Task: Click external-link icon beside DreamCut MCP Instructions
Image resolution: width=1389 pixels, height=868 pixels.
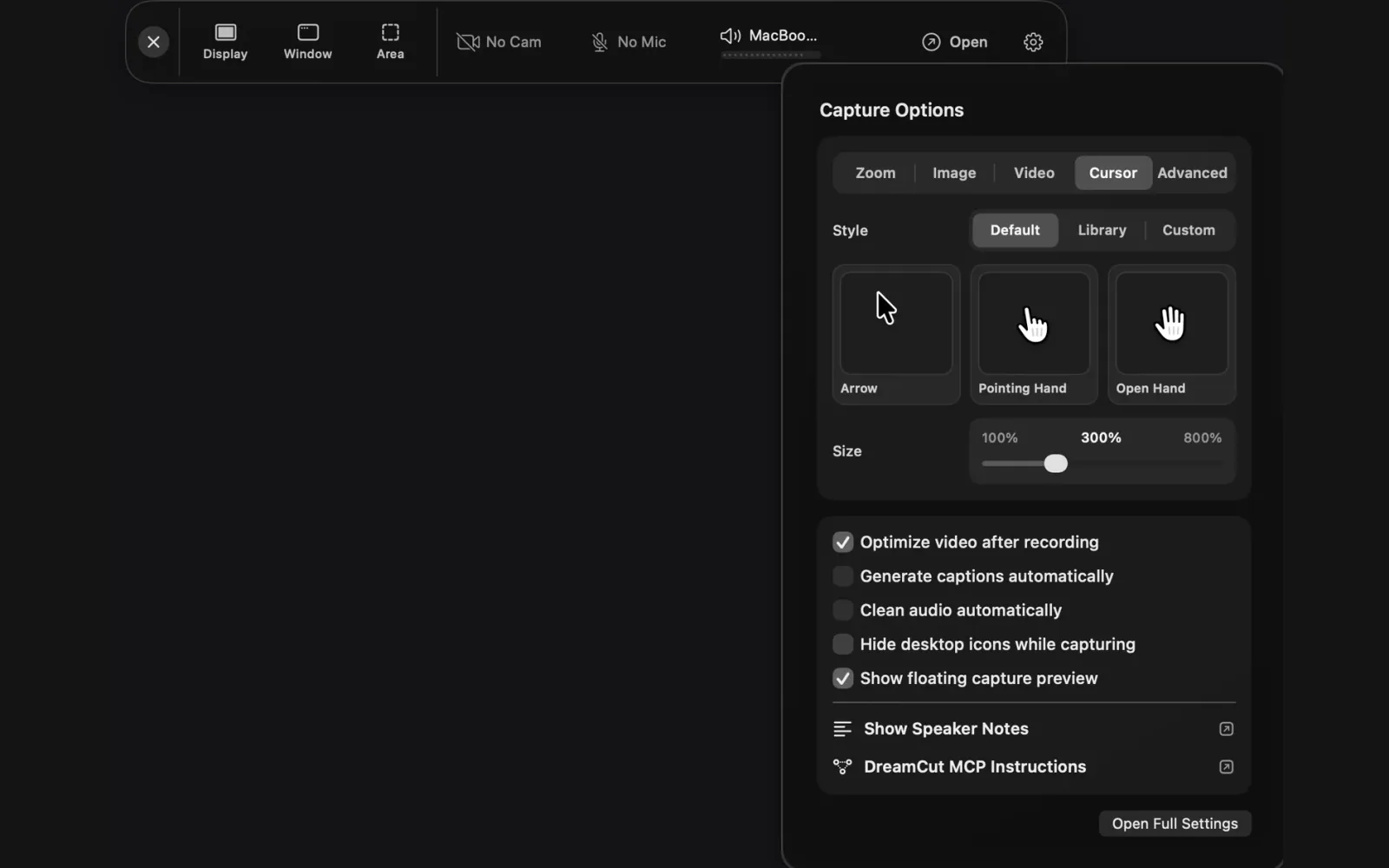Action: pos(1226,766)
